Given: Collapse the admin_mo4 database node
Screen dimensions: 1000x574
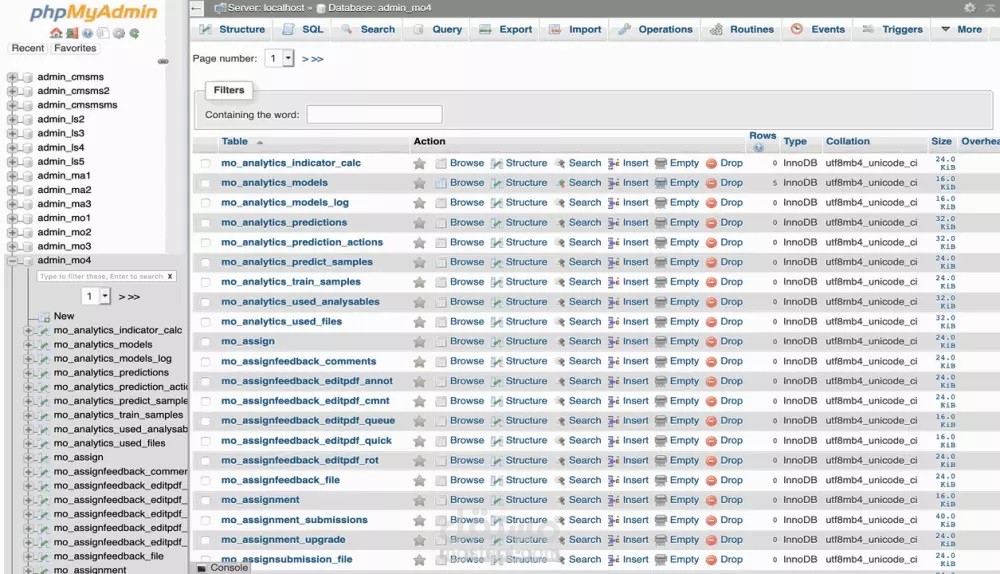Looking at the screenshot, I should (11, 261).
